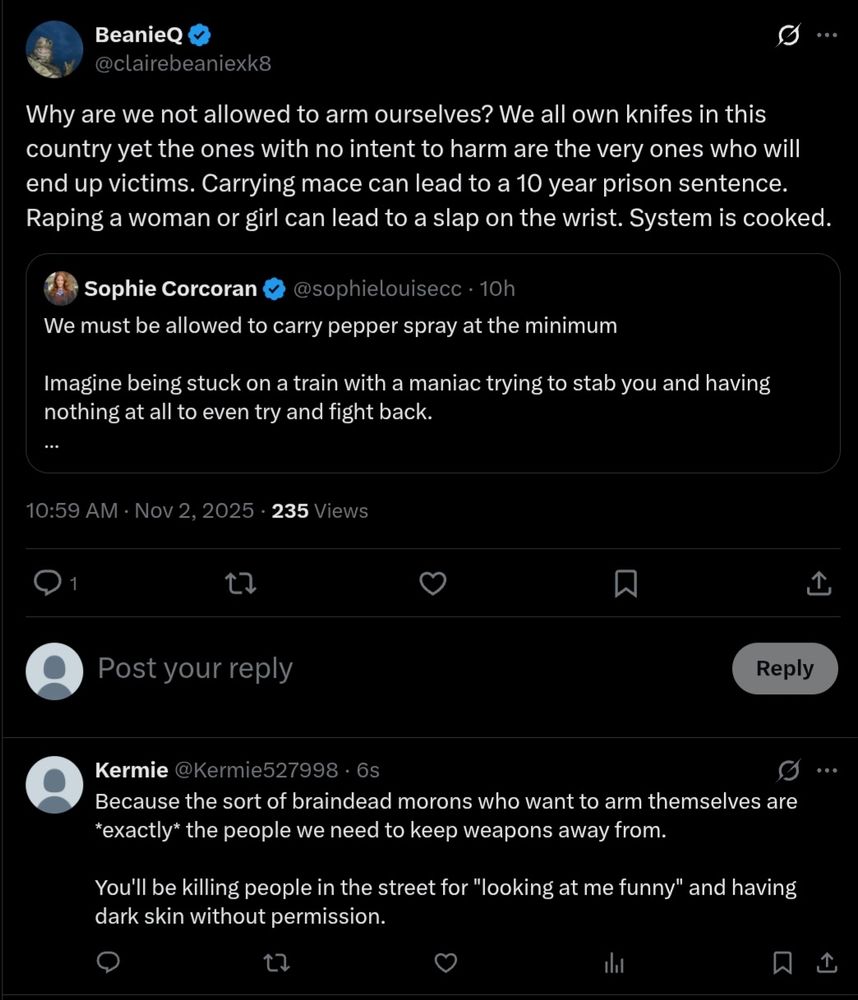Viewport: 858px width, 1000px height.
Task: Reply to Kermie's comment
Action: coord(108,962)
